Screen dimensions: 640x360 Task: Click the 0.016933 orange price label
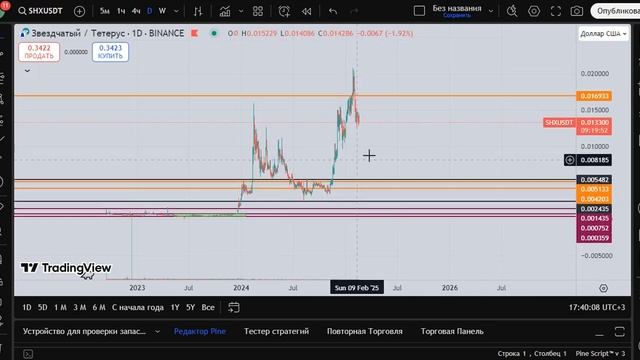[x=594, y=96]
